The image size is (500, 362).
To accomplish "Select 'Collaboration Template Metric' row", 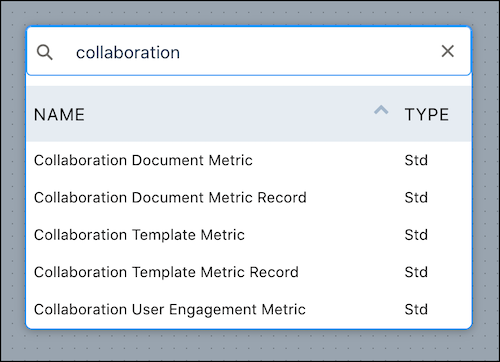I will (249, 235).
